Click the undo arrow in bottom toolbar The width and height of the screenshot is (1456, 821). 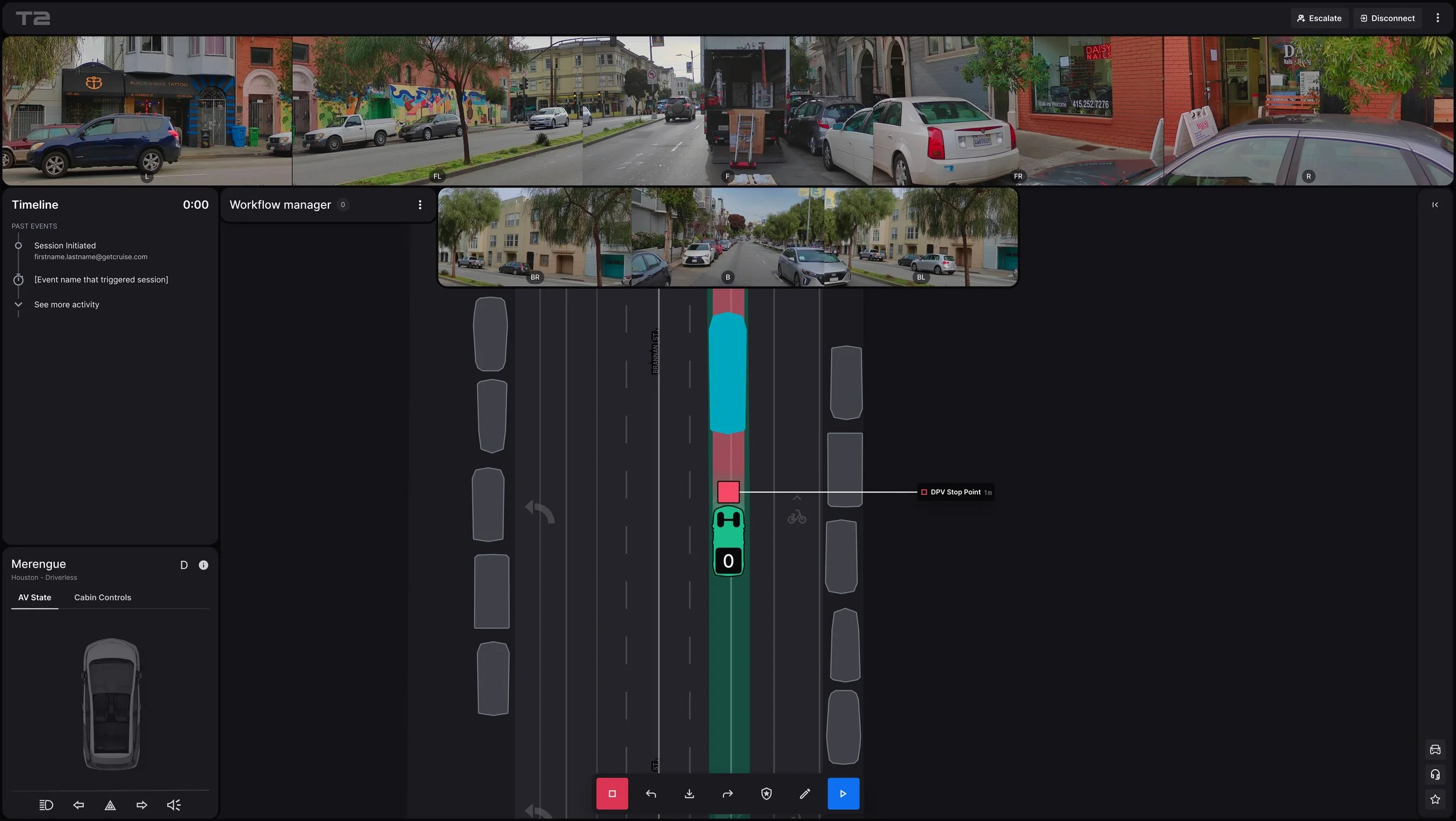[651, 794]
